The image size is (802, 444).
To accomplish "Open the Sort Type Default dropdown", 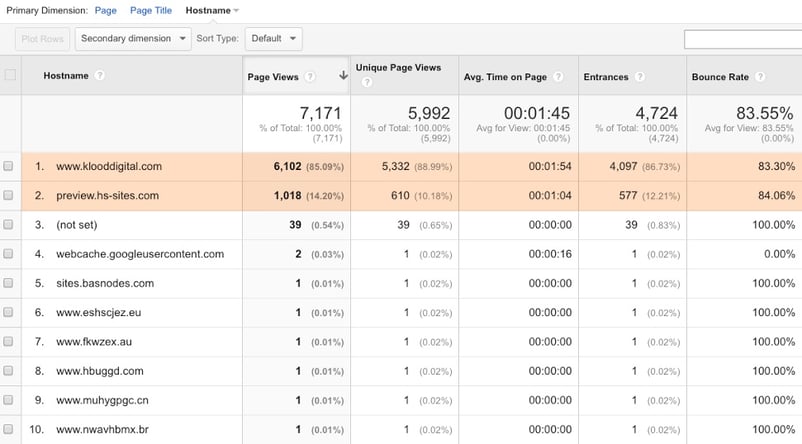I will point(273,39).
